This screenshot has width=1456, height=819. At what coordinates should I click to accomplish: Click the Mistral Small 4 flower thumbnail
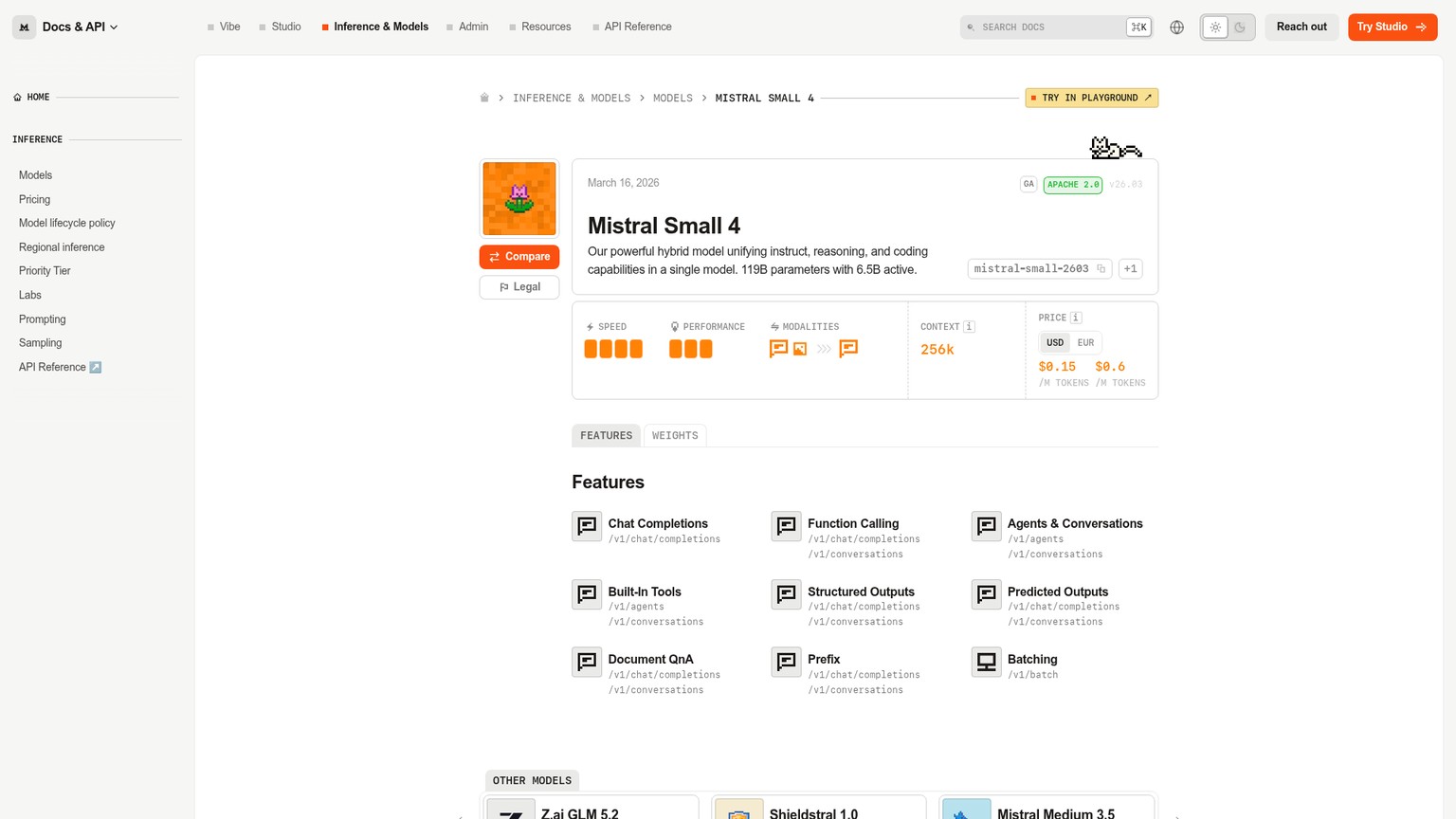coord(519,199)
